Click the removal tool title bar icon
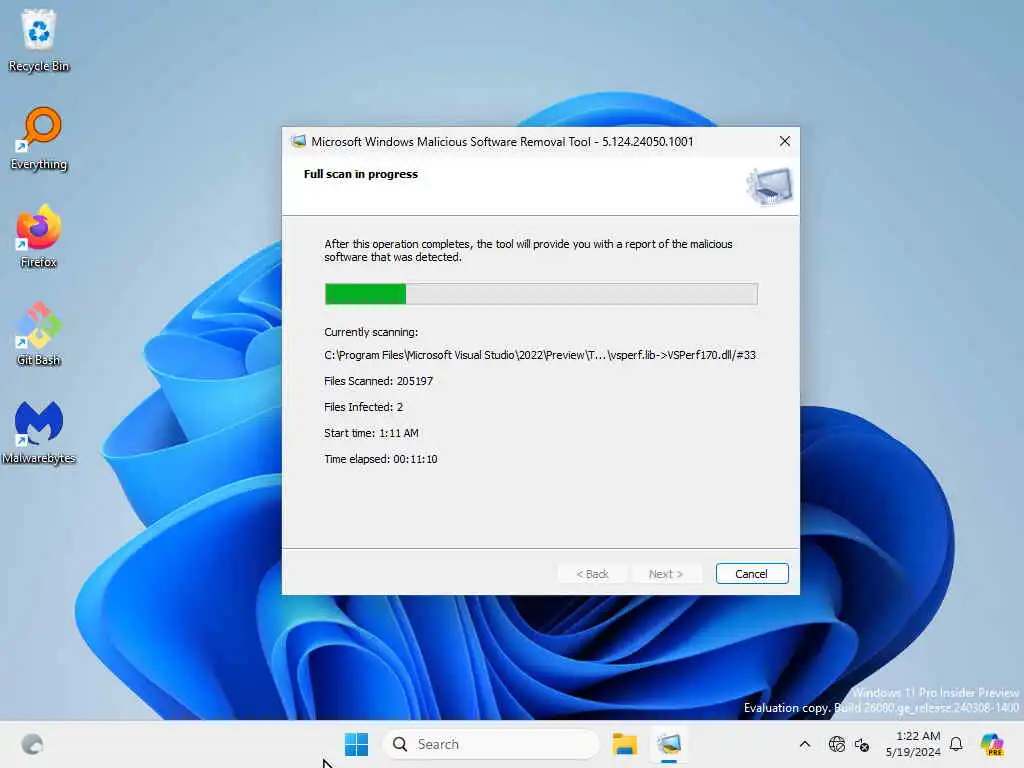Image resolution: width=1024 pixels, height=768 pixels. (x=298, y=141)
